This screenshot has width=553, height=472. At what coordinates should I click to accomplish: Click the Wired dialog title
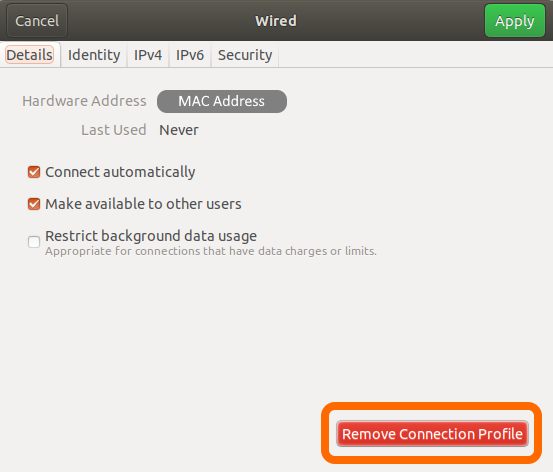click(276, 21)
